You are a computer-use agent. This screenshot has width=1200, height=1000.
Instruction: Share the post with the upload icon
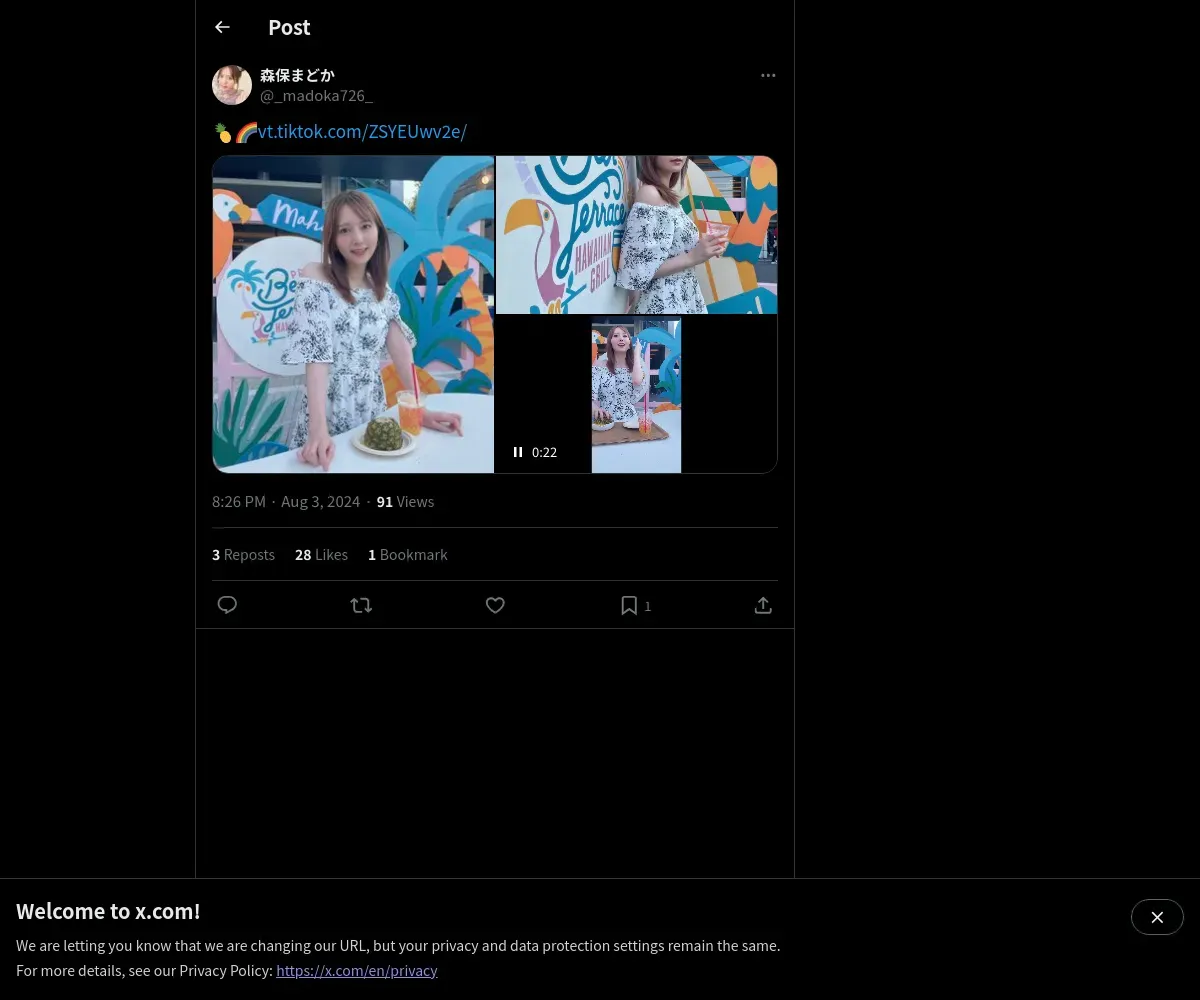click(x=763, y=605)
